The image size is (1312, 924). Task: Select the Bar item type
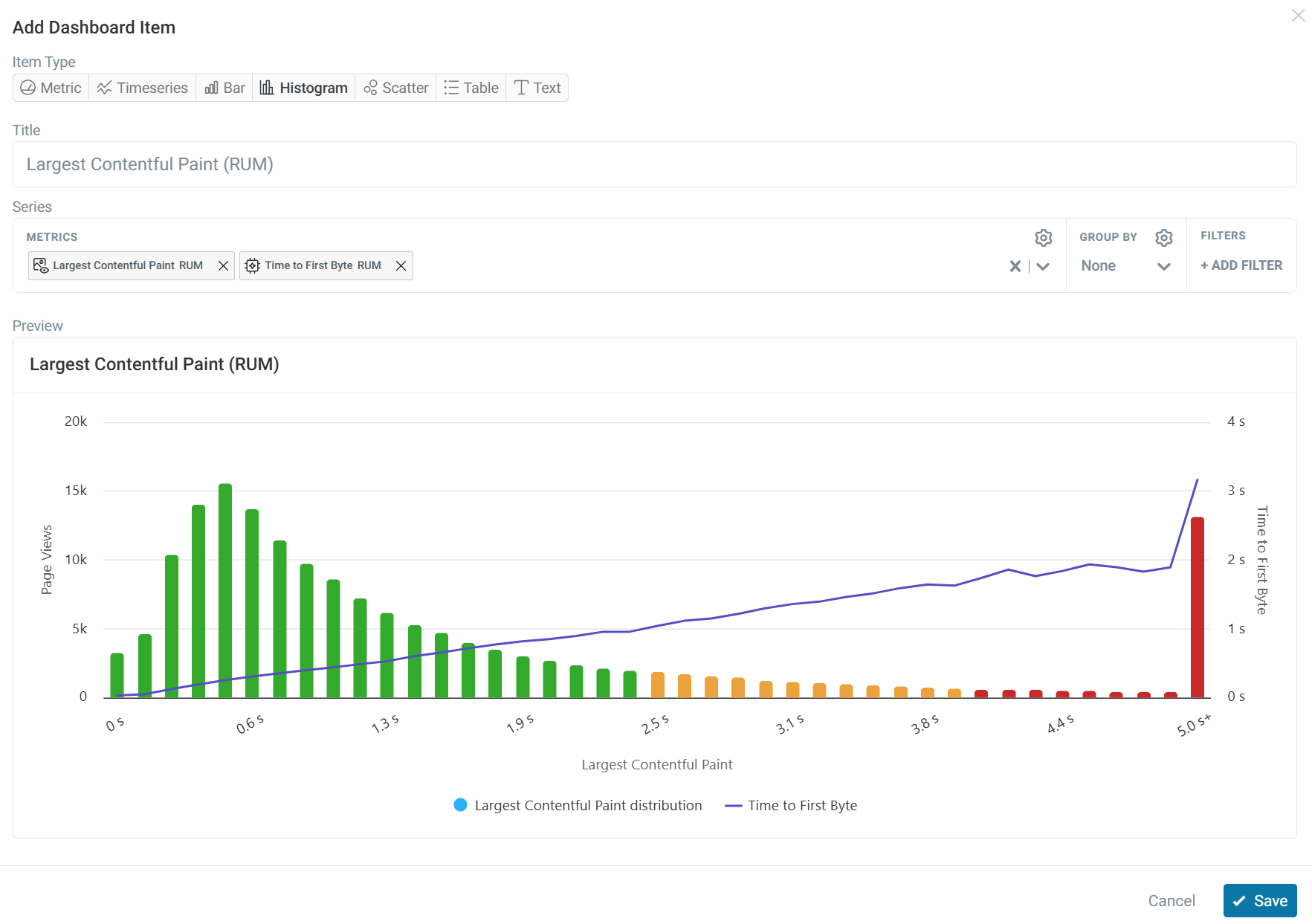pyautogui.click(x=224, y=88)
